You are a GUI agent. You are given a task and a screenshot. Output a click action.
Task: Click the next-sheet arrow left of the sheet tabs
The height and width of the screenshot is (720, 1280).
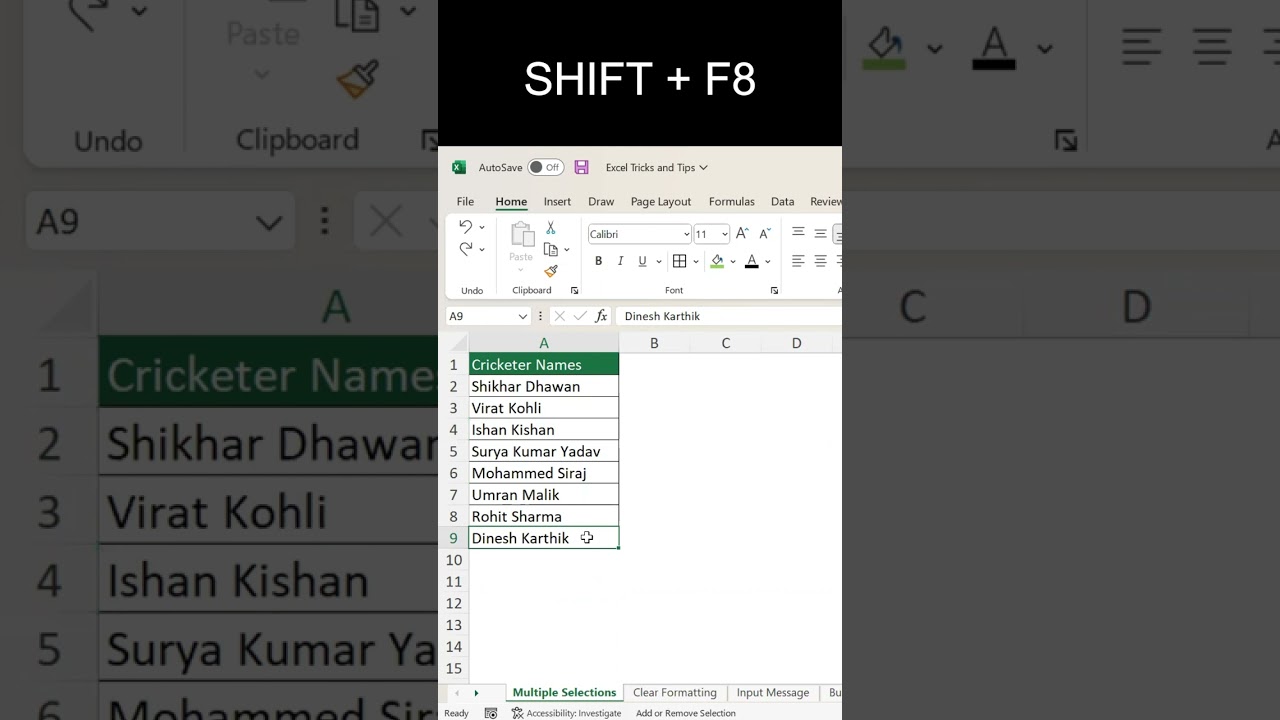[476, 693]
